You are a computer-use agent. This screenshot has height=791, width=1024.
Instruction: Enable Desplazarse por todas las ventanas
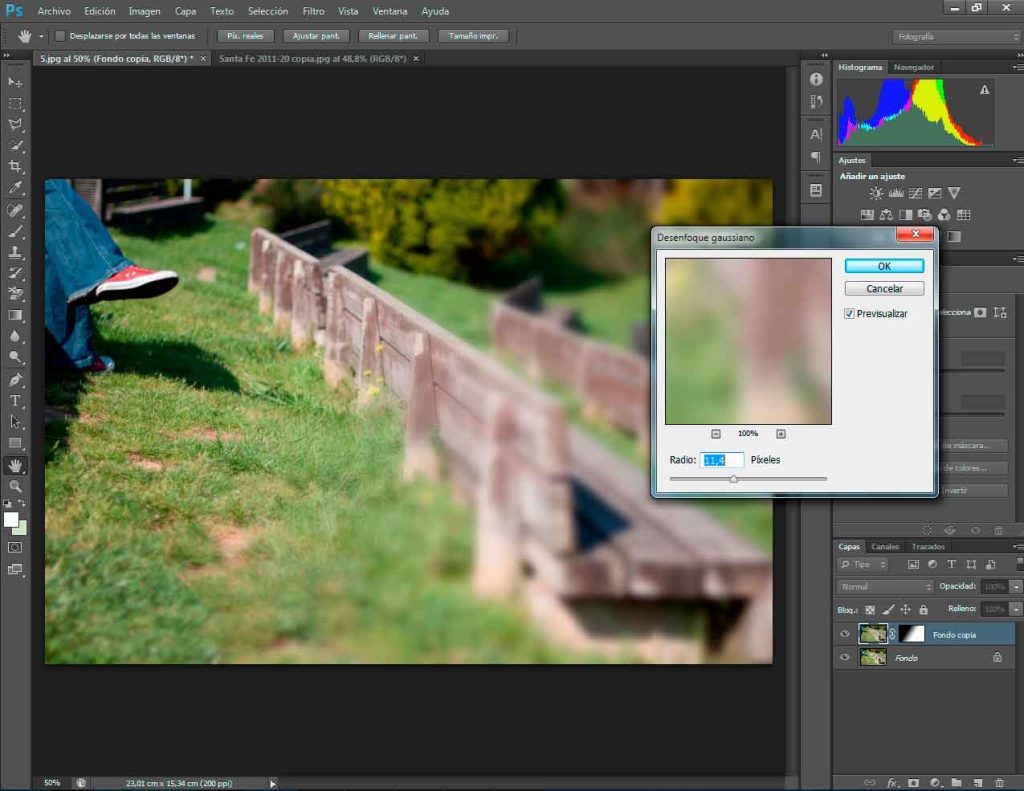tap(60, 36)
